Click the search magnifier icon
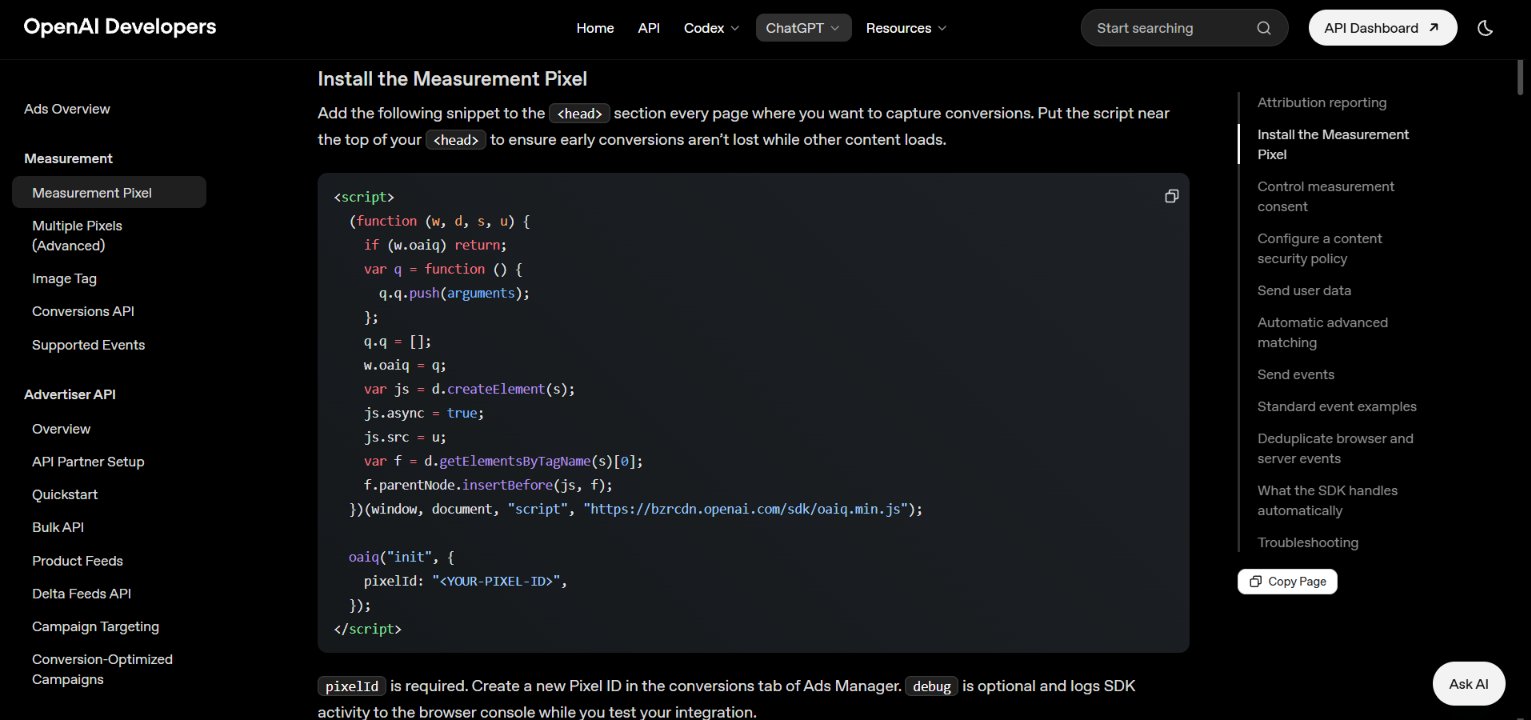This screenshot has width=1531, height=720. click(x=1264, y=28)
